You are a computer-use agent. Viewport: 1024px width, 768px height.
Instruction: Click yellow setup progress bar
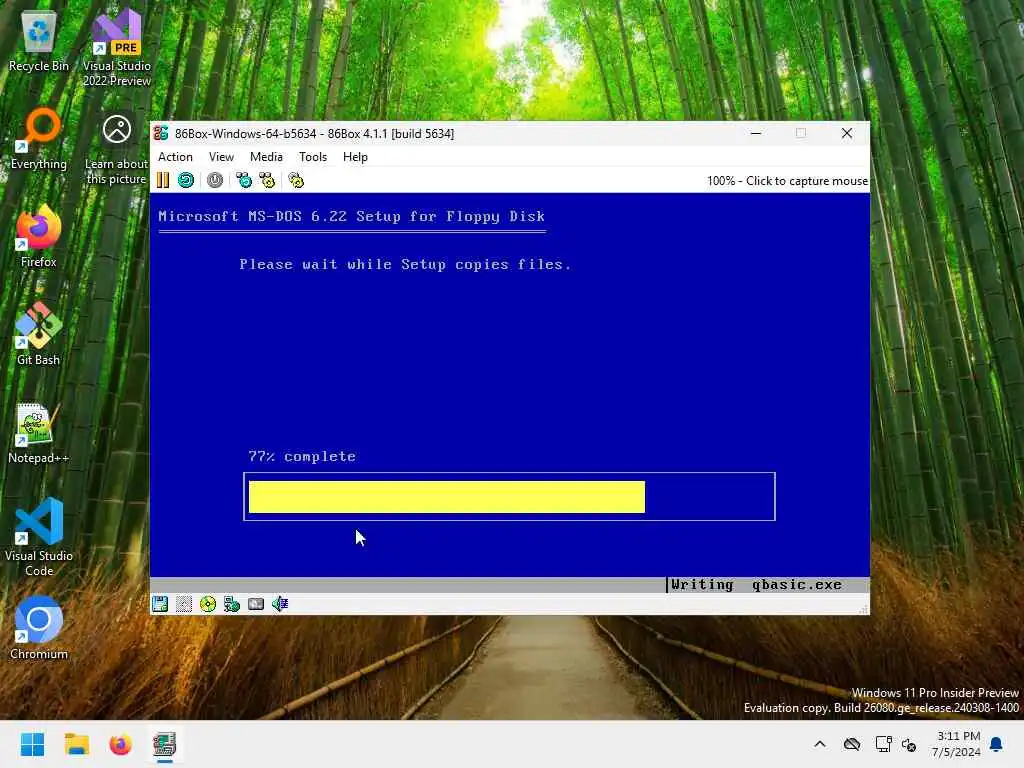point(447,497)
